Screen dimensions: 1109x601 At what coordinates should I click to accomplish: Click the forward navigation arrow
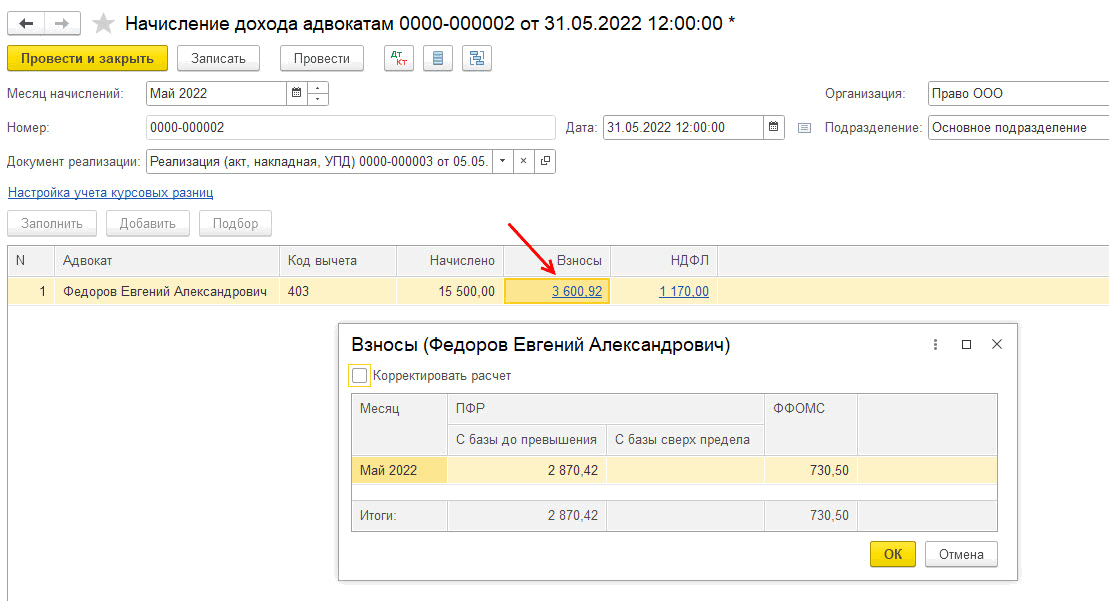tap(62, 23)
